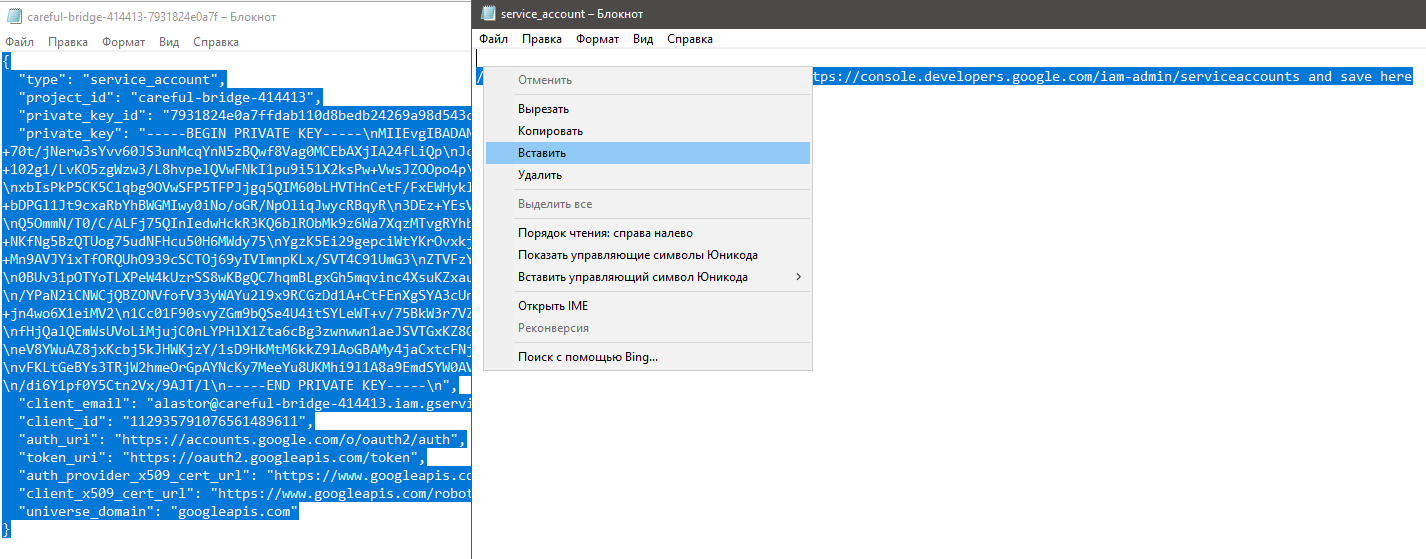This screenshot has width=1426, height=559.
Task: Click the END PRIVATE KEY line
Action: [x=231, y=385]
